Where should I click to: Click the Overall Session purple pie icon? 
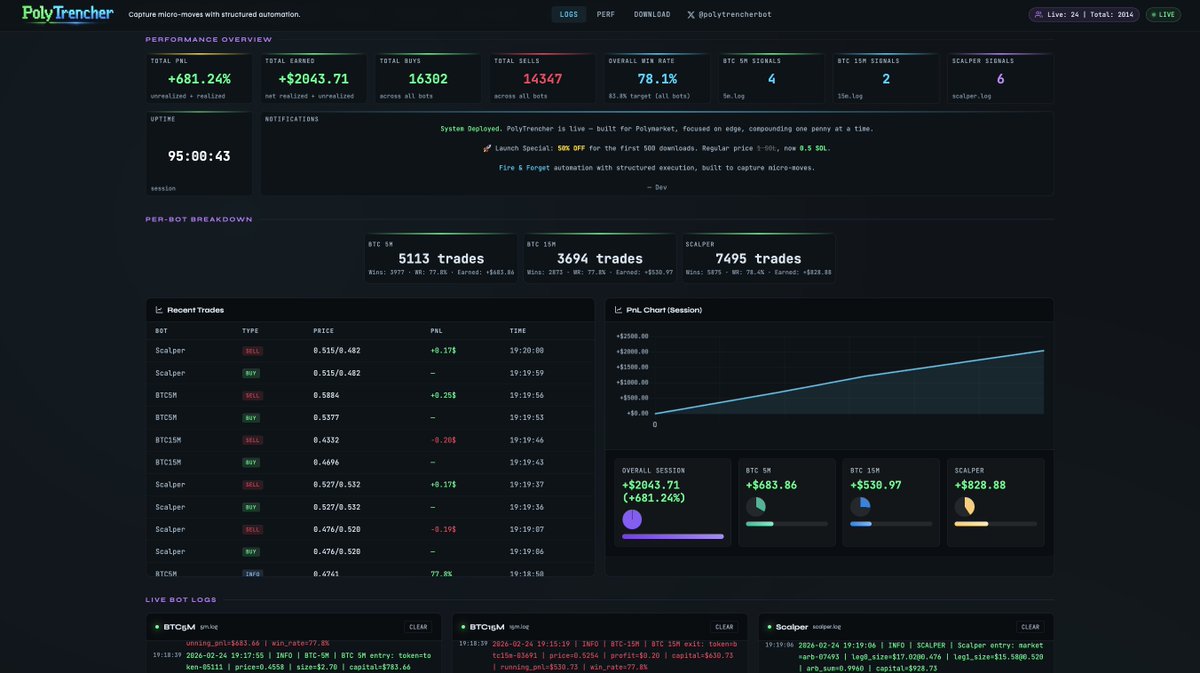tap(632, 519)
